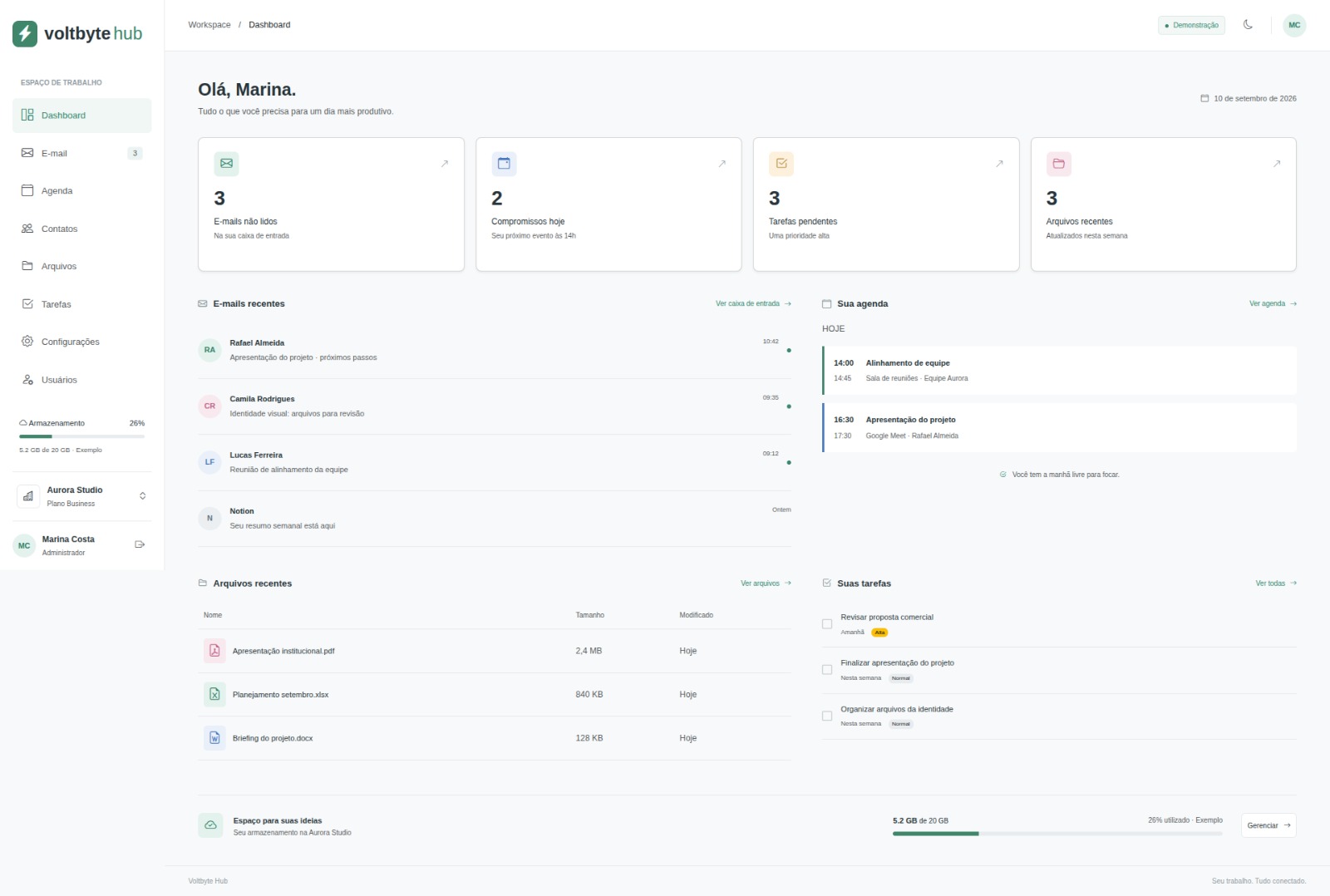Check the Finalizar apresentação do projeto task

(x=827, y=670)
